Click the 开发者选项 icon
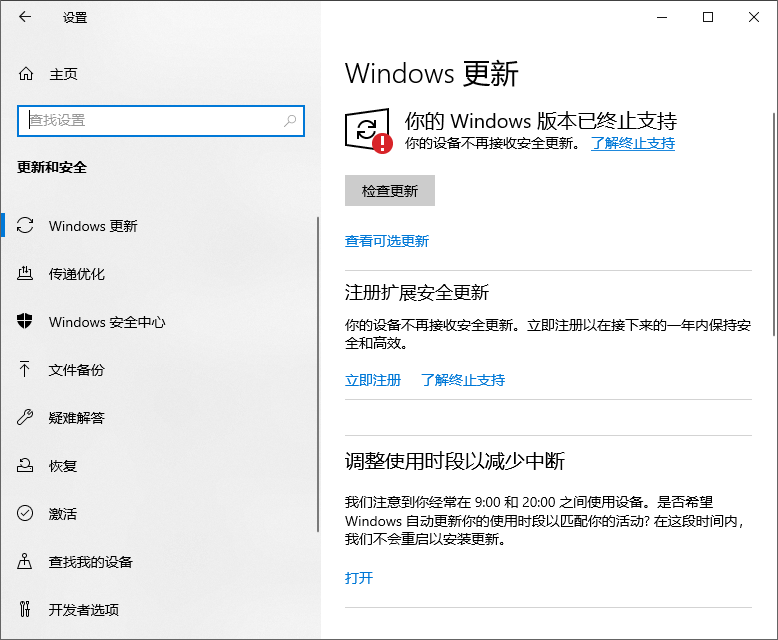This screenshot has width=778, height=640. (x=25, y=609)
